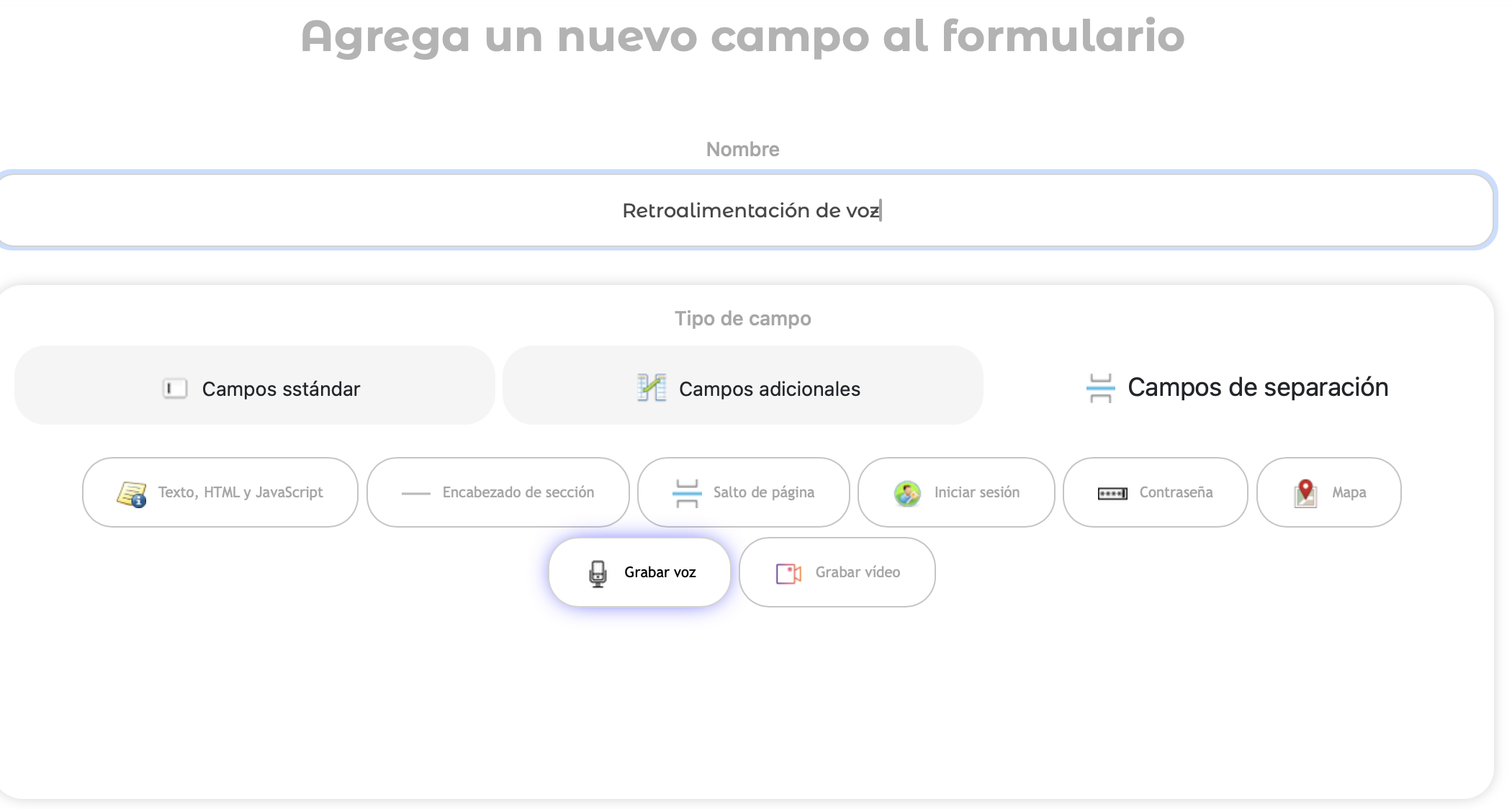
Task: Click the line icon beside Encabezado de sección
Action: [x=415, y=493]
